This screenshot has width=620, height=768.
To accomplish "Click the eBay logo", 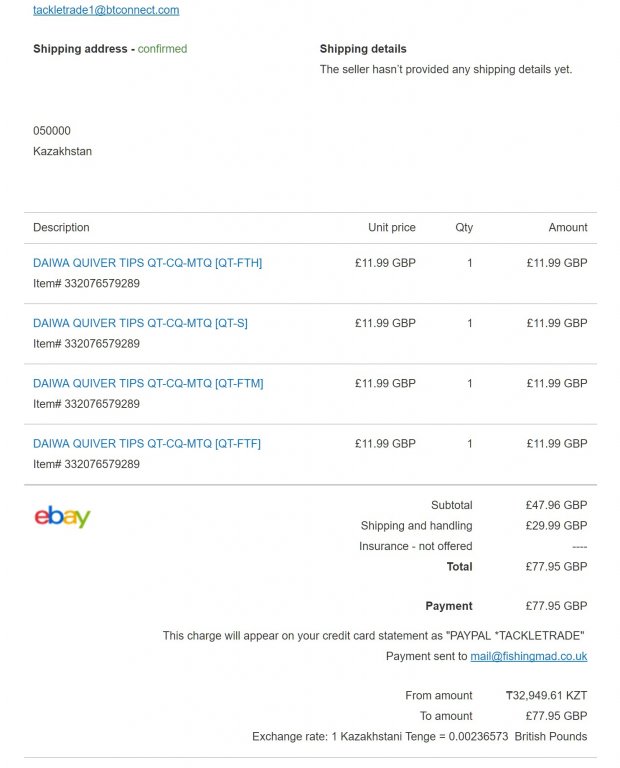I will [x=62, y=516].
